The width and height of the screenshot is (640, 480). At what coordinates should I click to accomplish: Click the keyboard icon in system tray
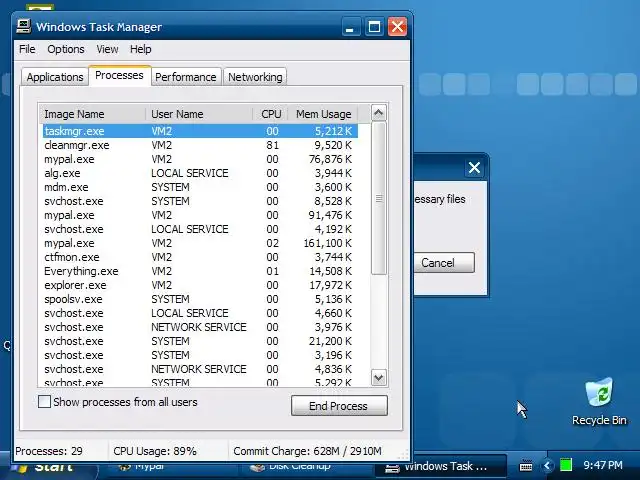point(526,465)
